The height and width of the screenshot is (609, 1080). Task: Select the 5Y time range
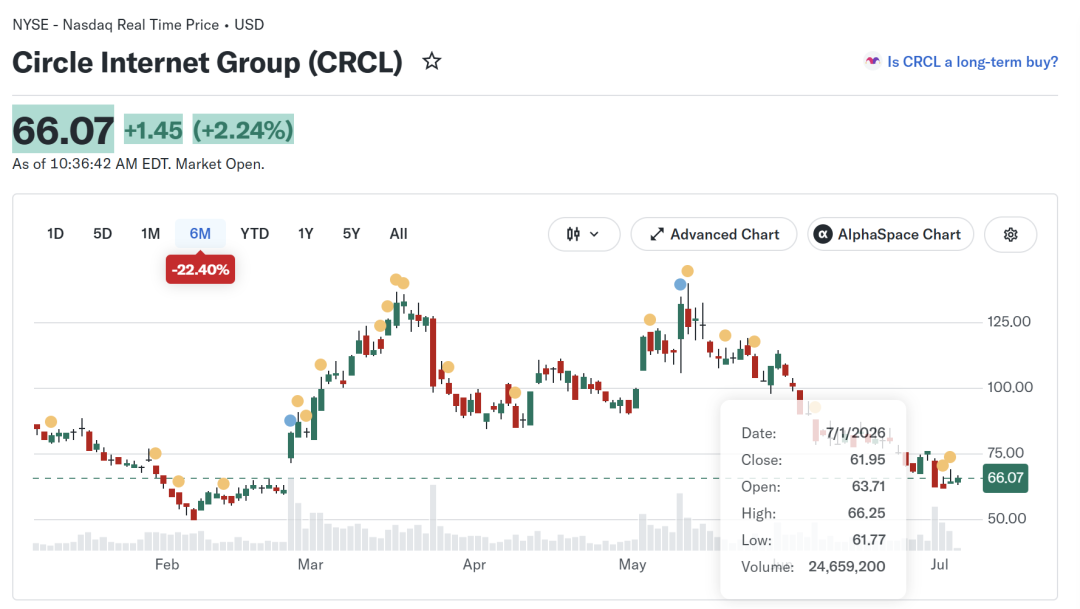pyautogui.click(x=351, y=234)
